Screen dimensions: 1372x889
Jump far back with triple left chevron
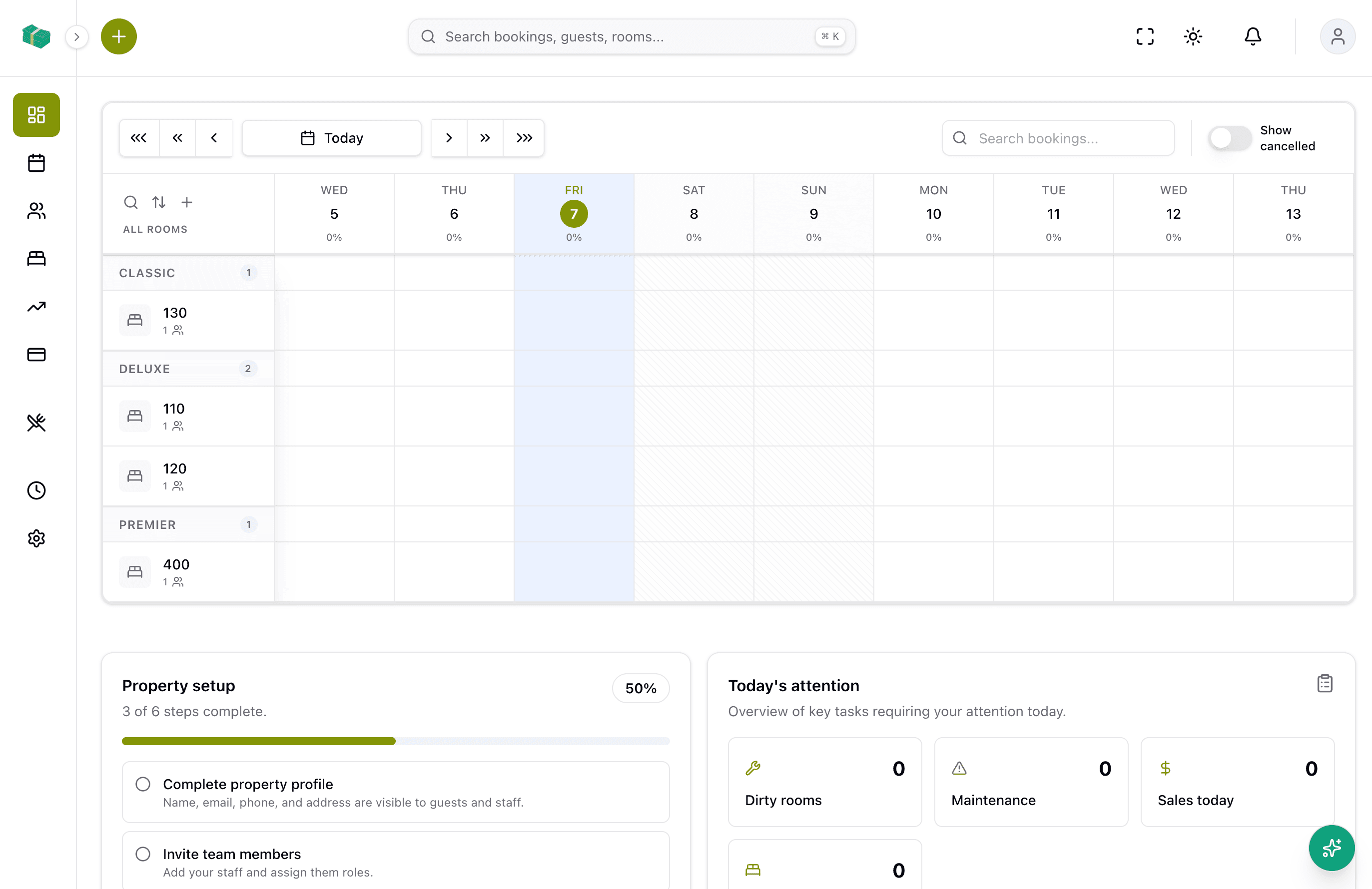139,138
